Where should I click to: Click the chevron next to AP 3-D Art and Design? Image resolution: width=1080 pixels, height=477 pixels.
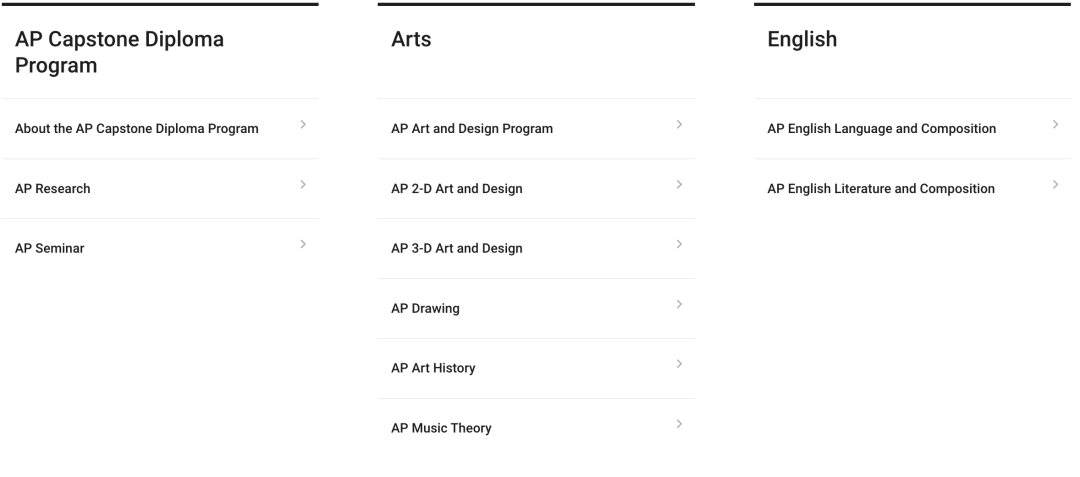679,244
